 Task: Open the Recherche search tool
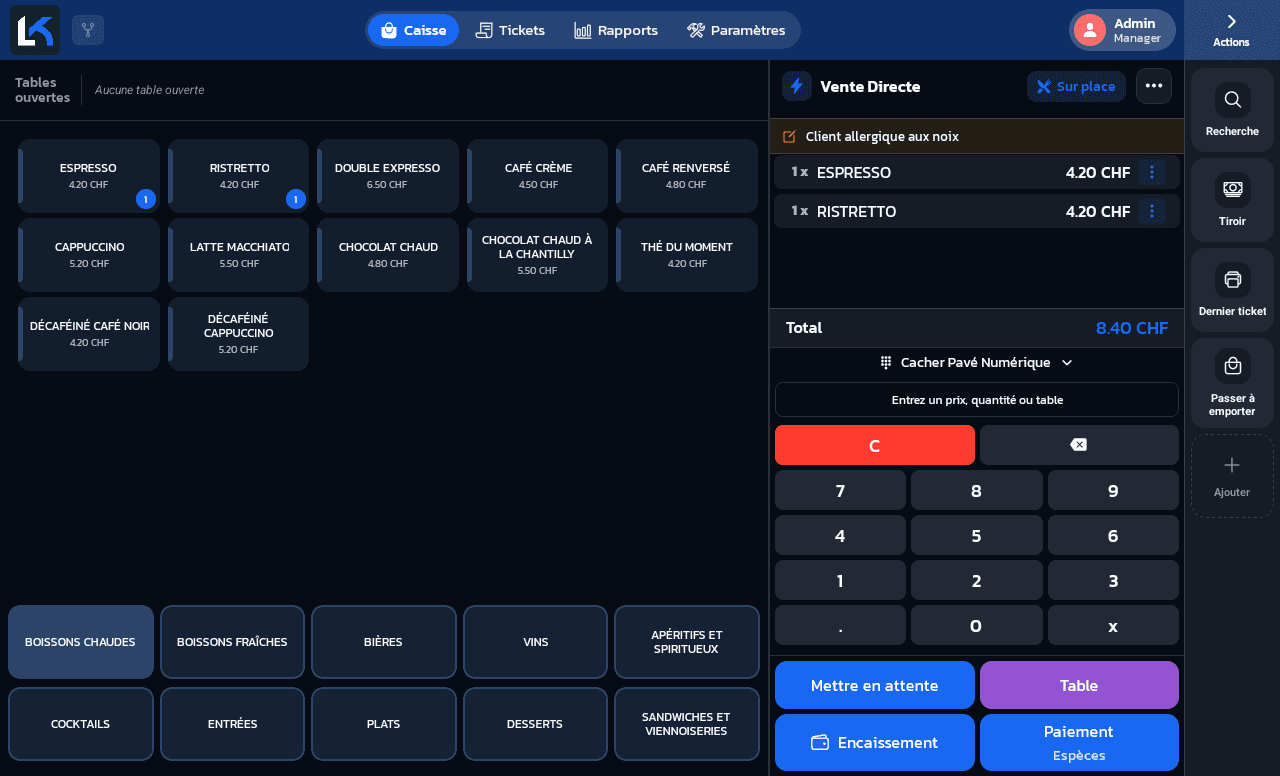point(1232,110)
